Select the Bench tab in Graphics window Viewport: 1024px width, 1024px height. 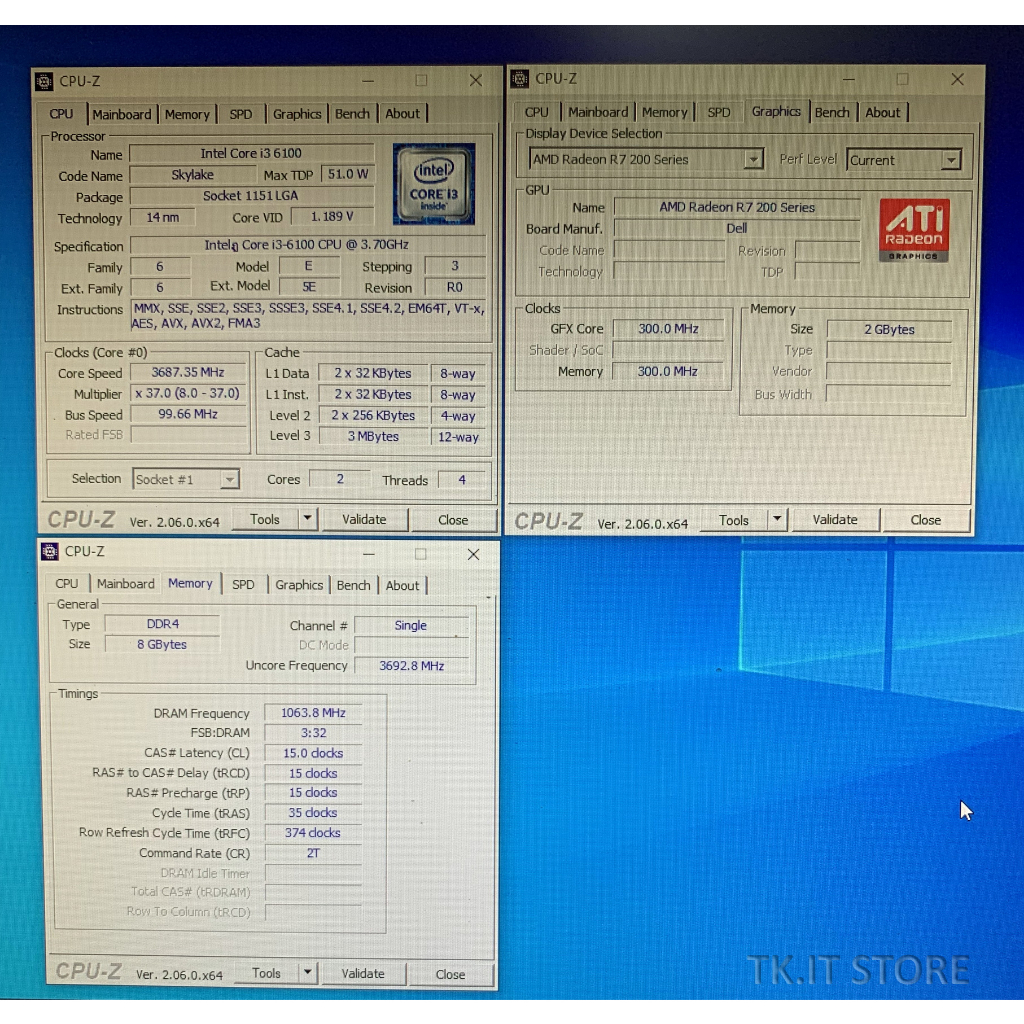[832, 112]
